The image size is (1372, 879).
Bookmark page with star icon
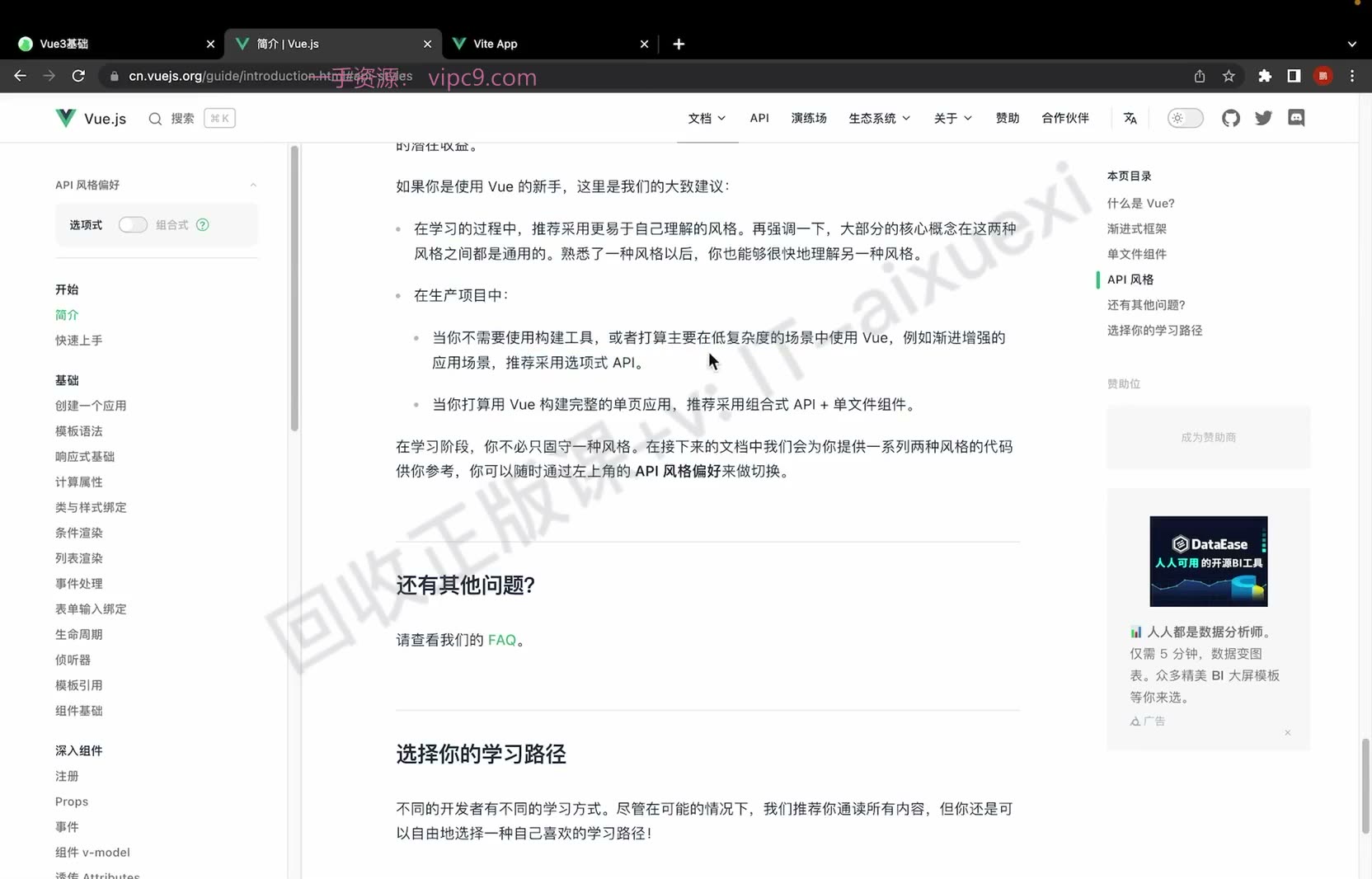1229,76
